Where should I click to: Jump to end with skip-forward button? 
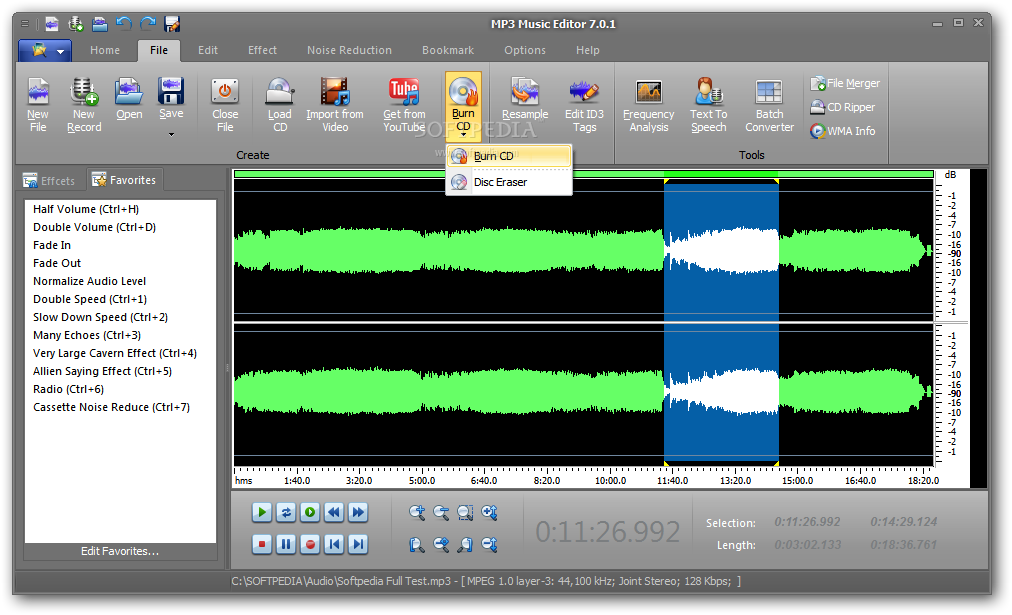pyautogui.click(x=358, y=545)
